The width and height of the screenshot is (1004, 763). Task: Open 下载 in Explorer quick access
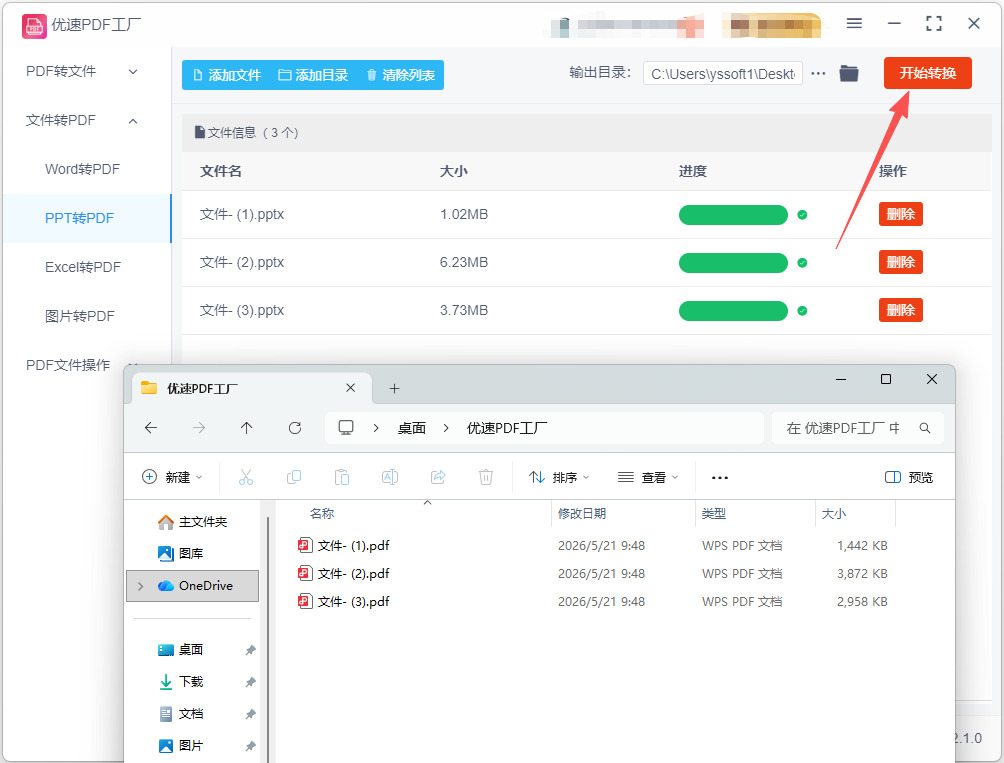pos(181,682)
